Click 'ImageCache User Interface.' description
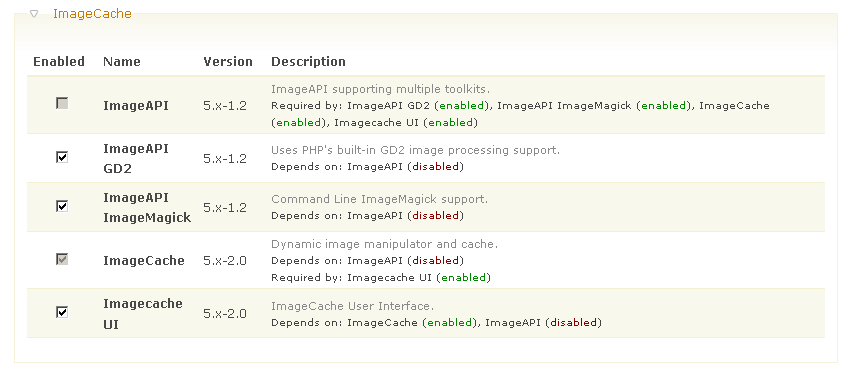 click(353, 306)
